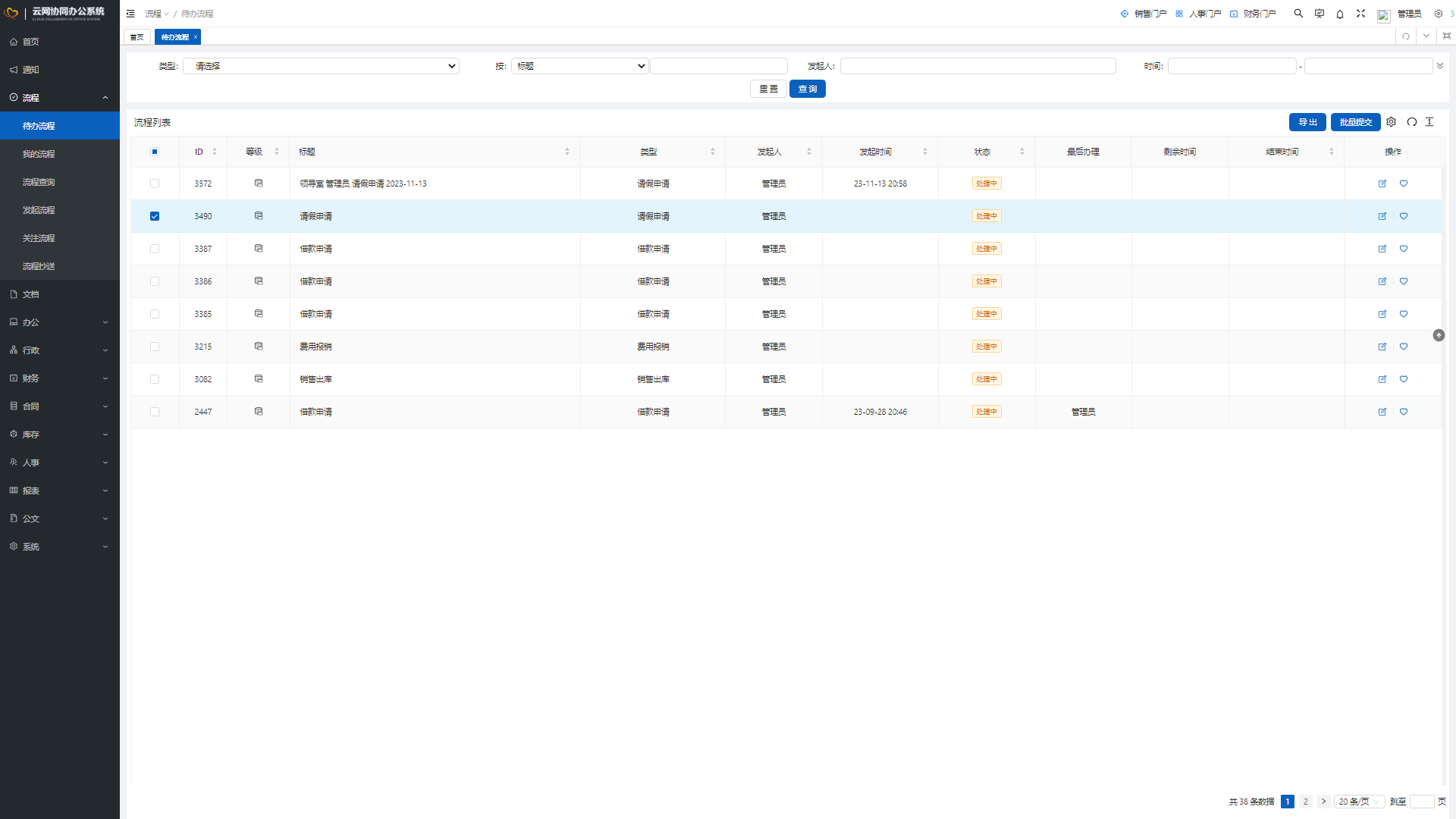1456x819 pixels.
Task: Expand the 人事 sidebar menu
Action: (x=60, y=463)
